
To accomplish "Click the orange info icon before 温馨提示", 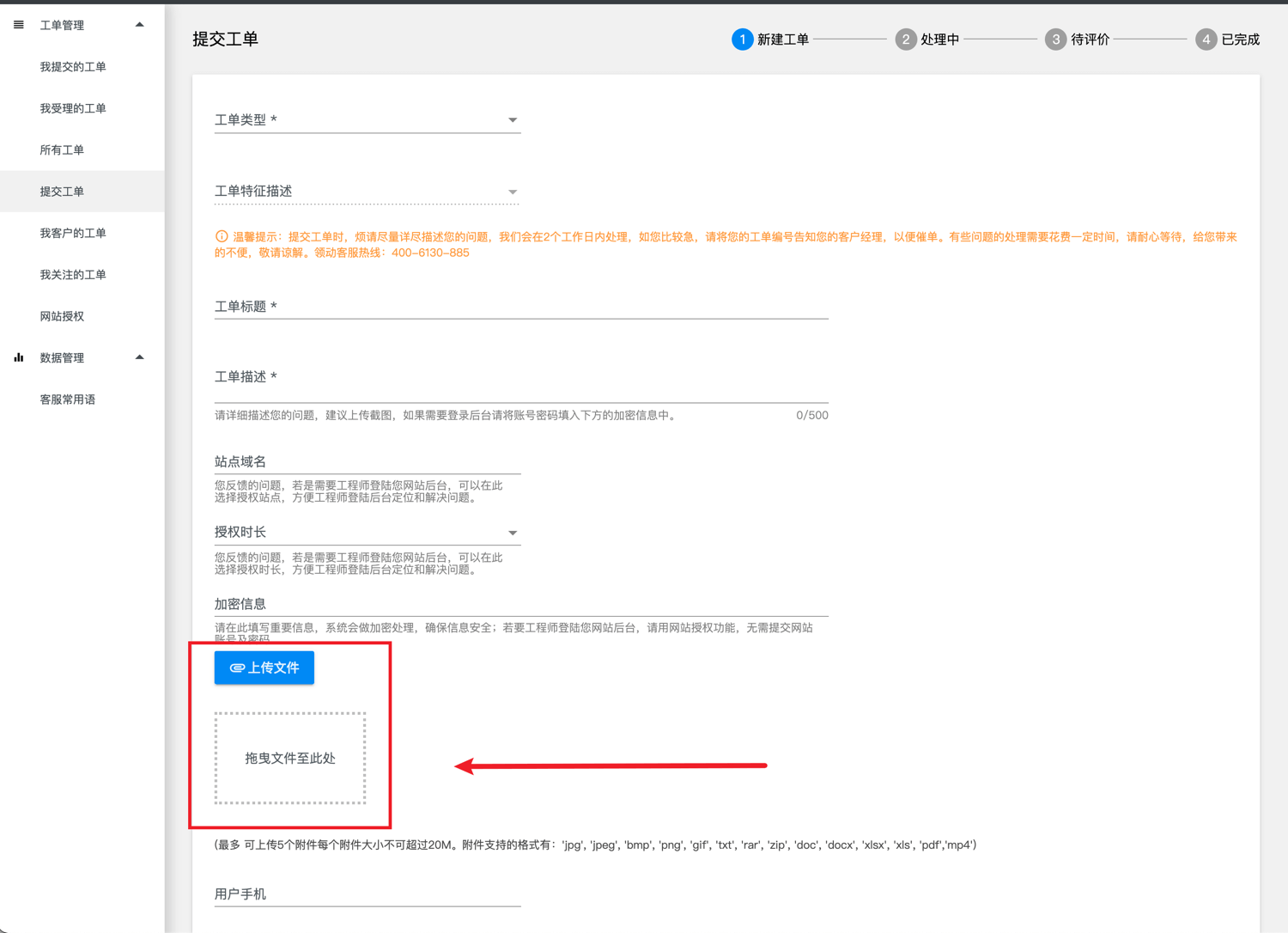I will click(x=222, y=236).
